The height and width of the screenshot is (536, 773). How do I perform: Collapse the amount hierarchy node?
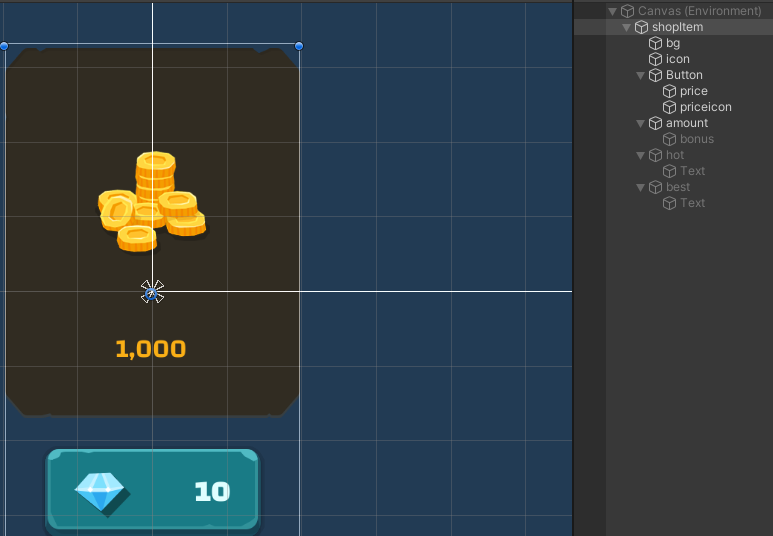640,123
